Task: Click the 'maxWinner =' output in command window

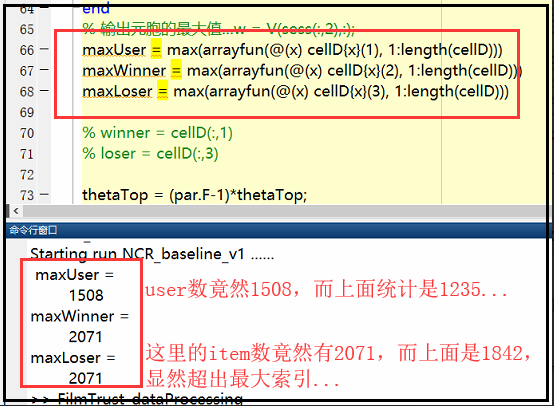Action: point(79,316)
